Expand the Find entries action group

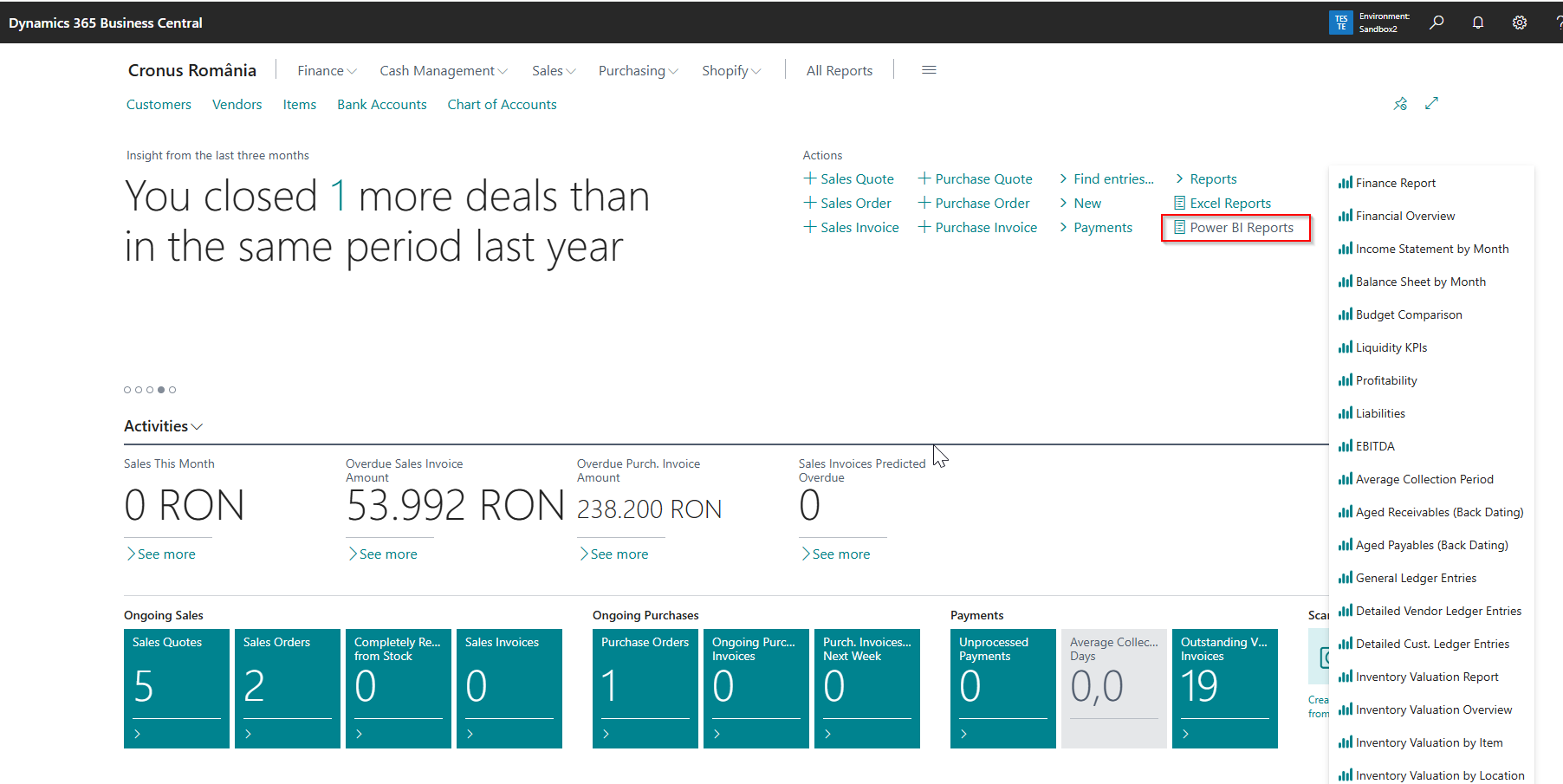point(1106,178)
